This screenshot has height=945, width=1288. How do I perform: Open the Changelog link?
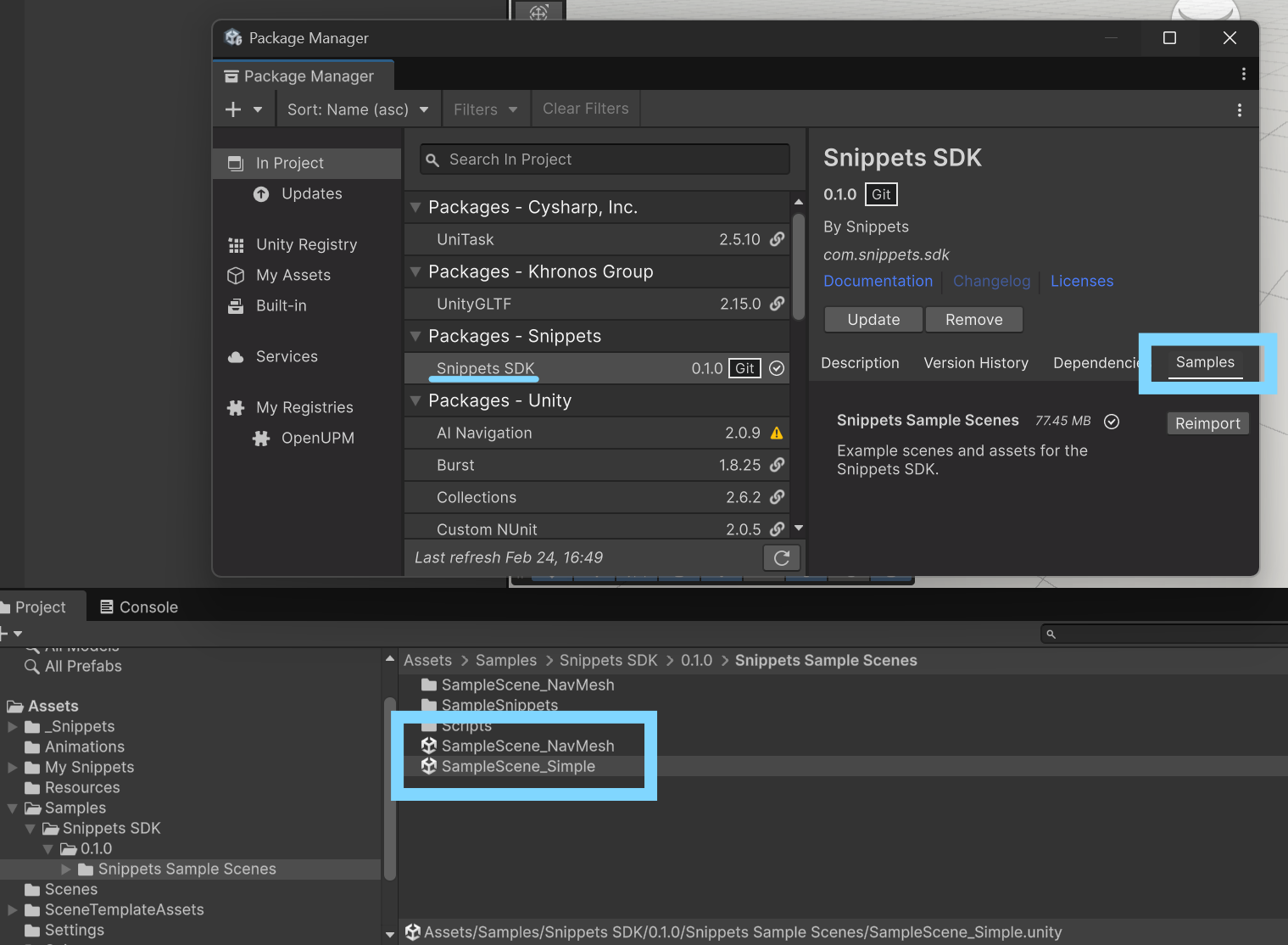(x=991, y=282)
